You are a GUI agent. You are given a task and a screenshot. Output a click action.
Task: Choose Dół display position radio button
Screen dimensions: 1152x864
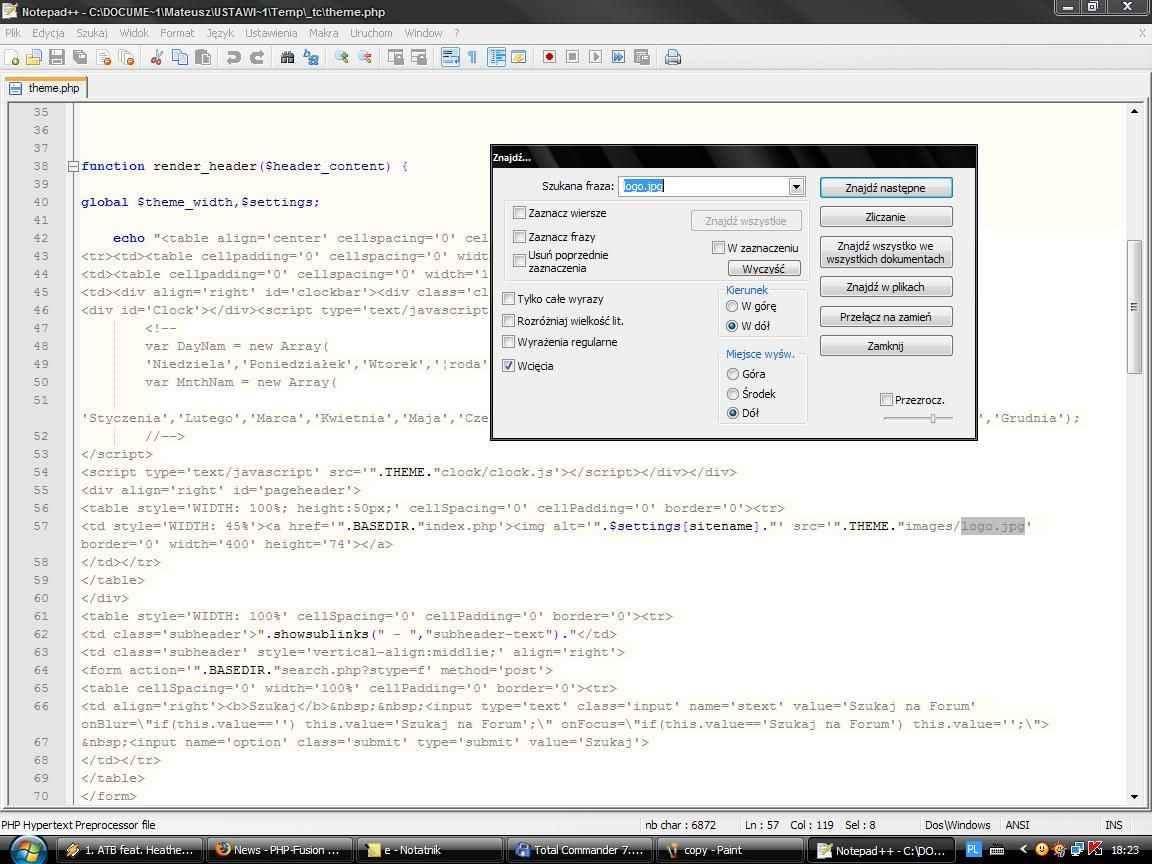tap(732, 413)
